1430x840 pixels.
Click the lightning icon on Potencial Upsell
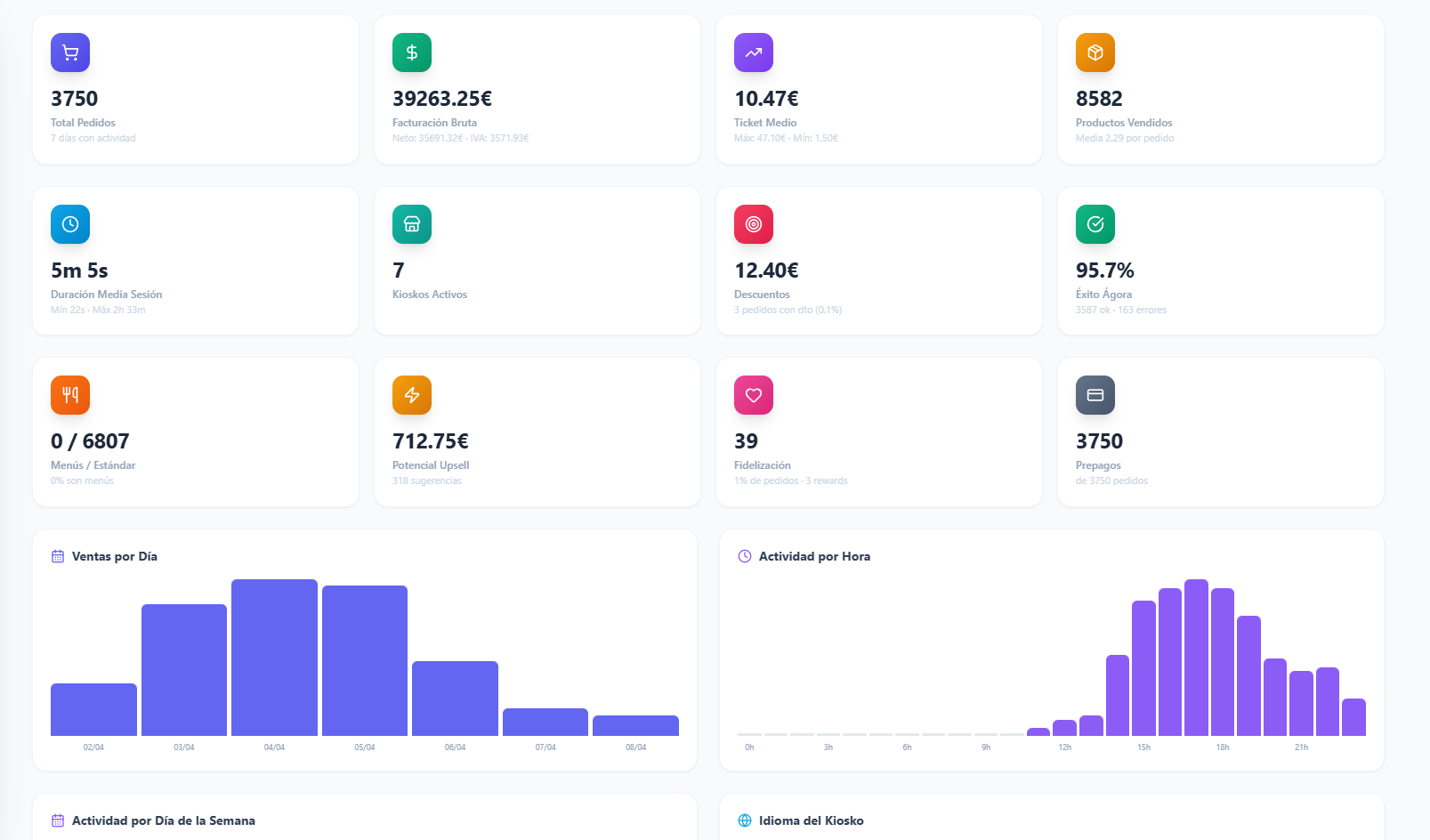coord(412,395)
